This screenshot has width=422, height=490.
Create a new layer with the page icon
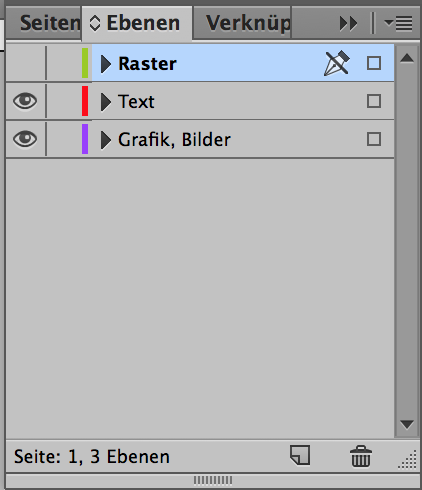coord(300,455)
